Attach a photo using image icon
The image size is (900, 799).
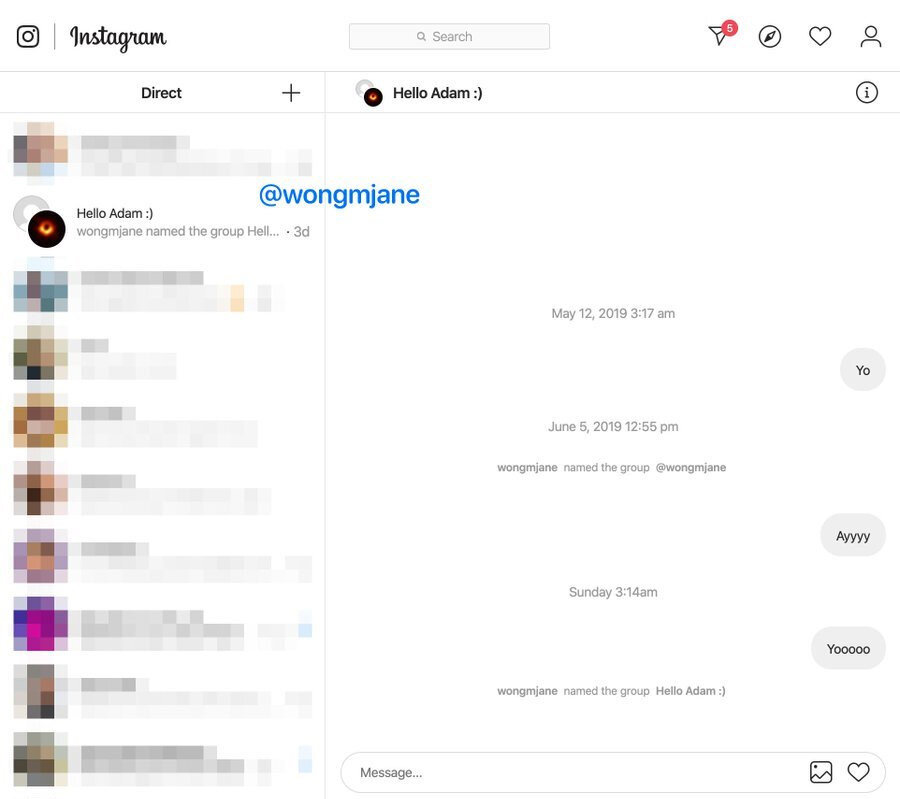[x=821, y=772]
